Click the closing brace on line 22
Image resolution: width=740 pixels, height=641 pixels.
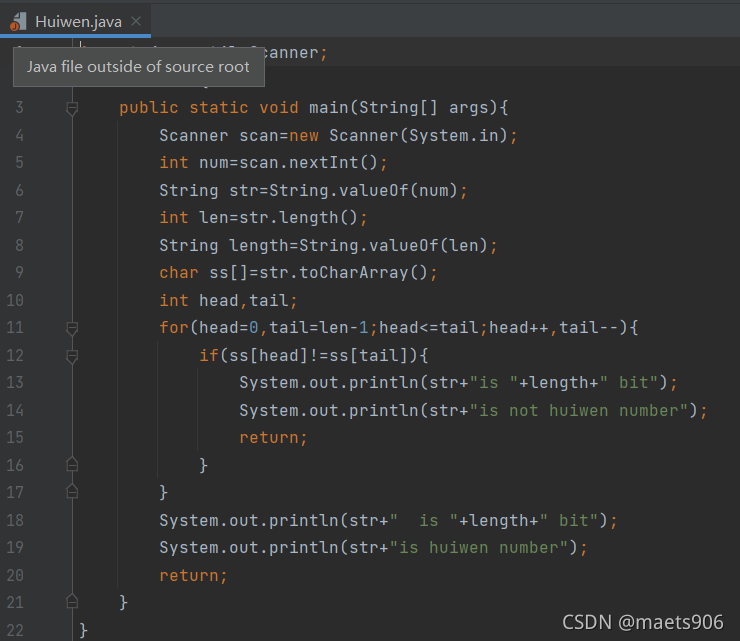(84, 630)
